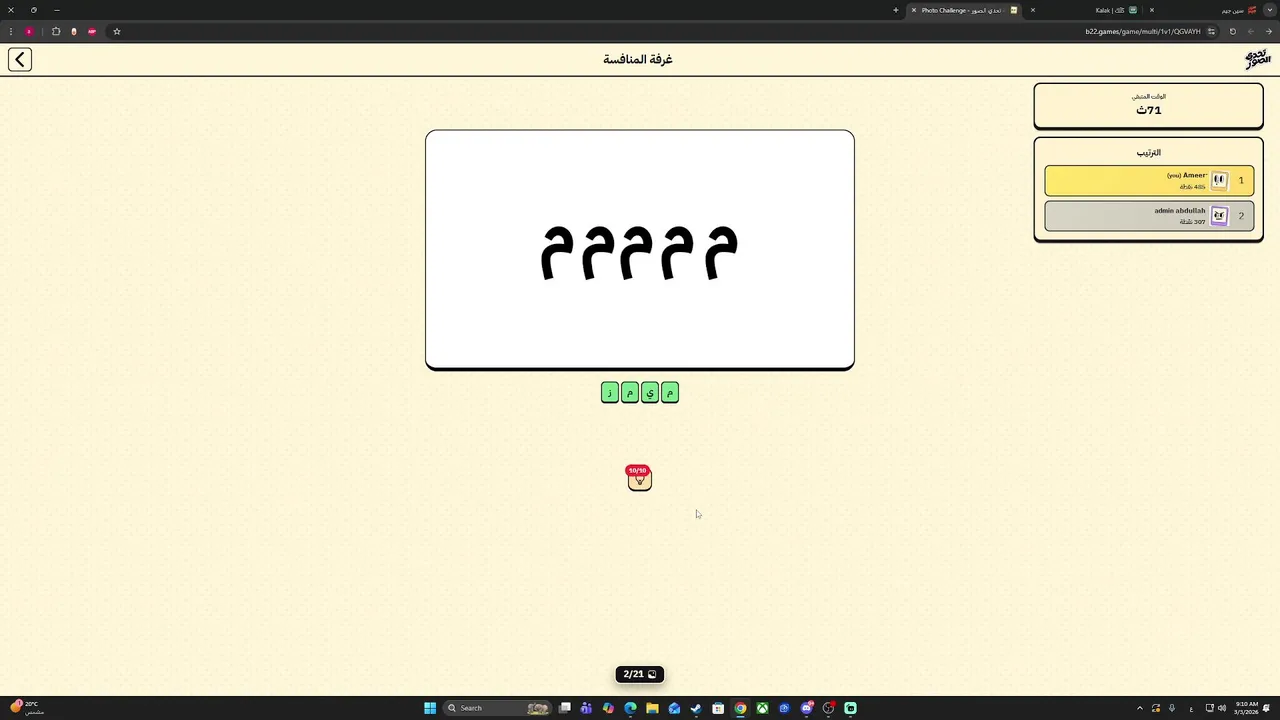The image size is (1280, 720).
Task: Bookmark this page with the star icon
Action: coord(117,31)
